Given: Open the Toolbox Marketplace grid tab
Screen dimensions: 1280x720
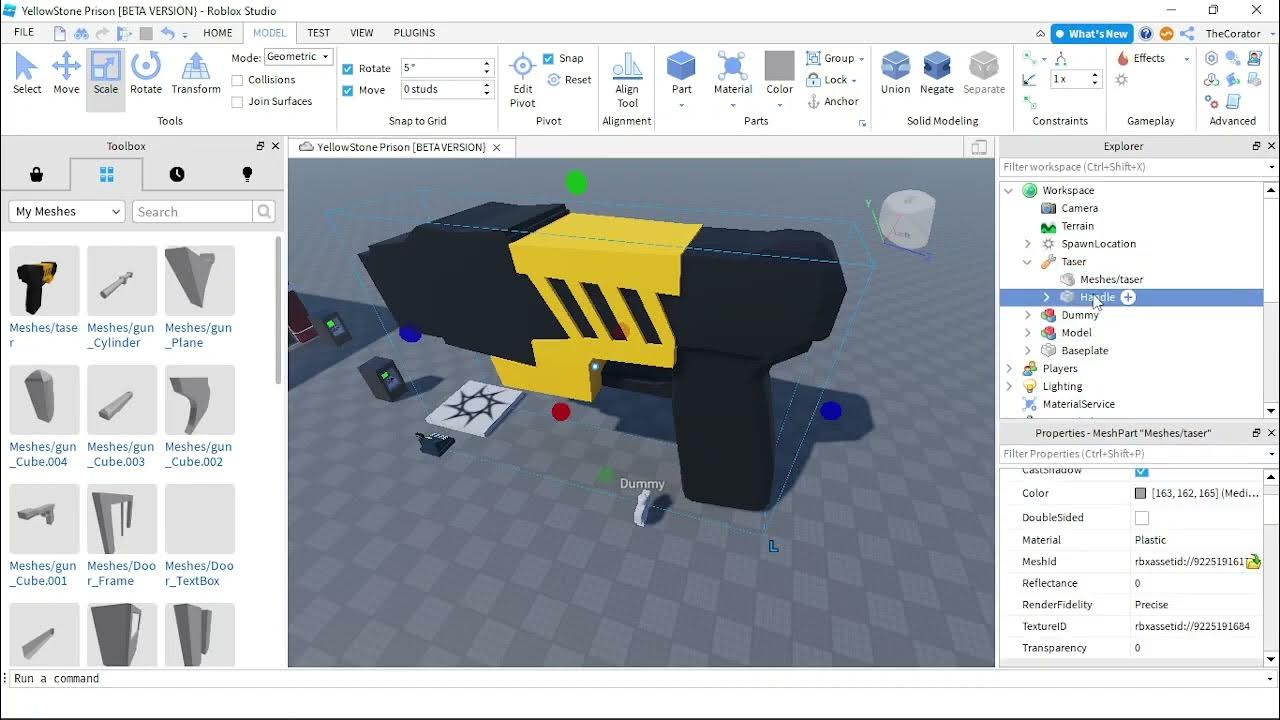Looking at the screenshot, I should click(106, 174).
